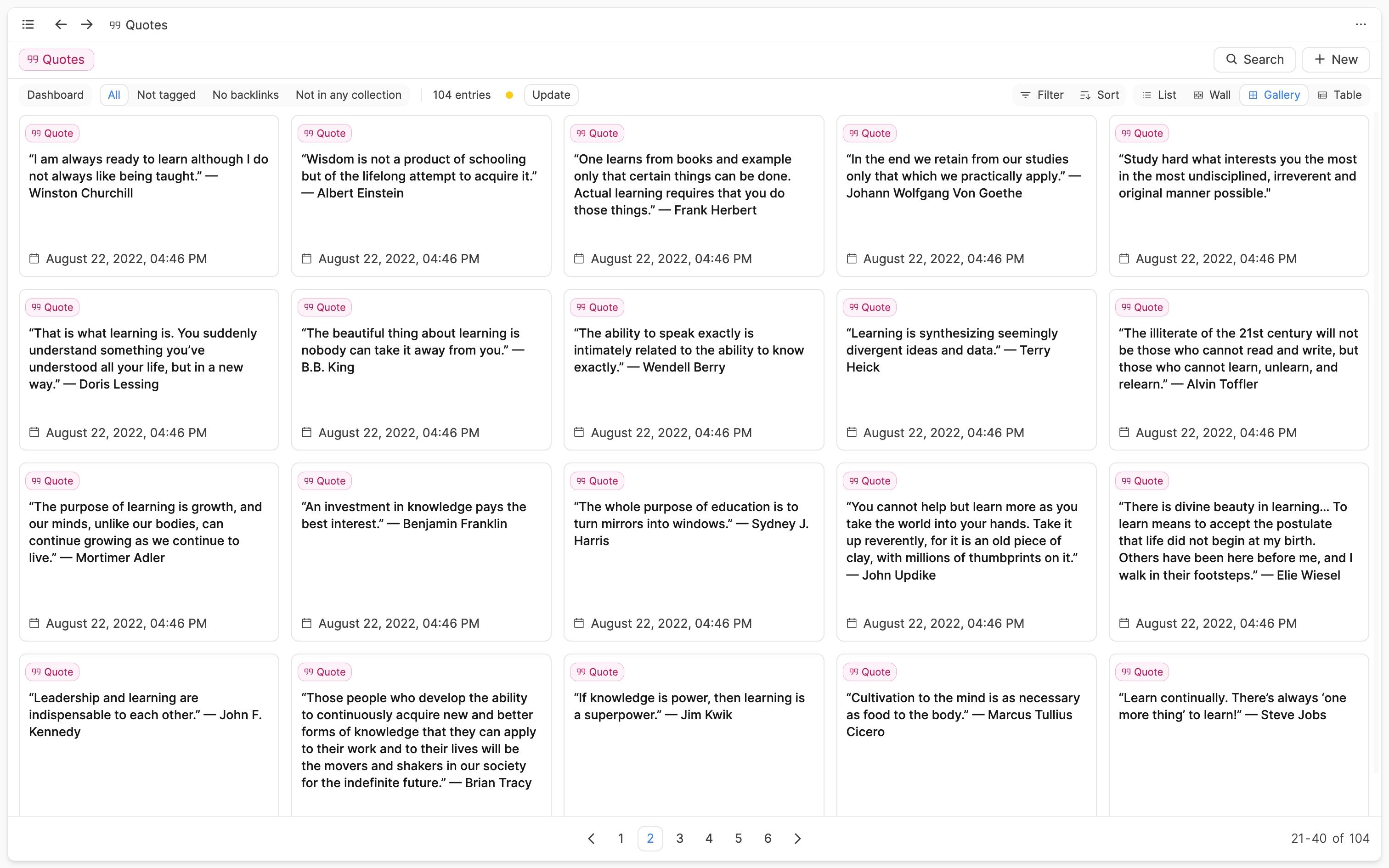Expand the next page chevron
Screen dimensions: 1389x868
click(x=798, y=838)
